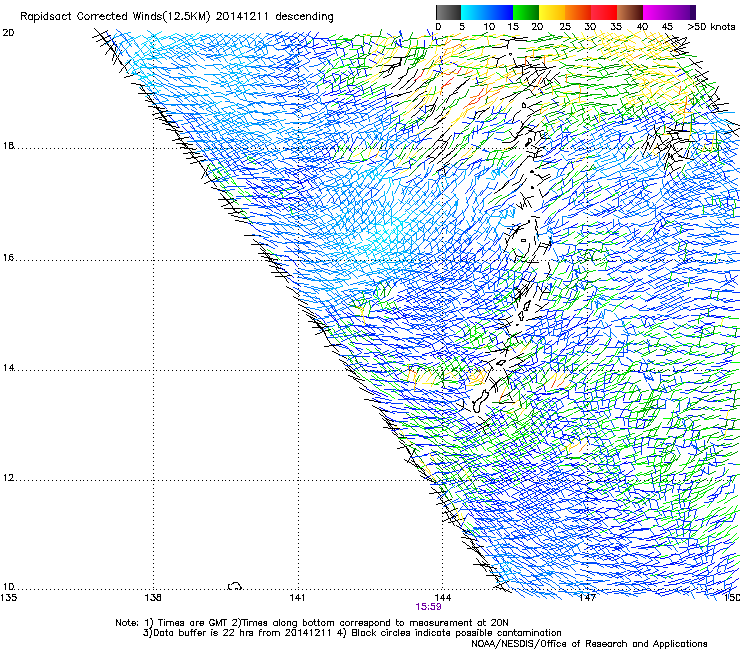Click the gray 0-5 knots color swatch
740x650 pixels.
pyautogui.click(x=448, y=12)
